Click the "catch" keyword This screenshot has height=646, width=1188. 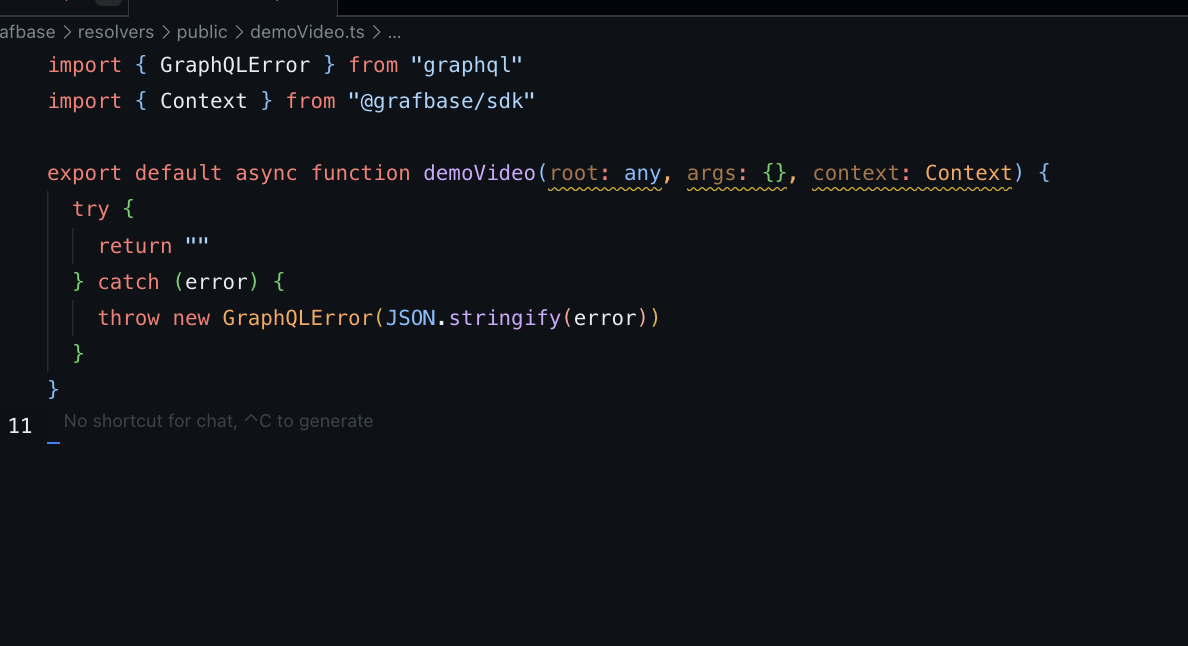click(129, 282)
